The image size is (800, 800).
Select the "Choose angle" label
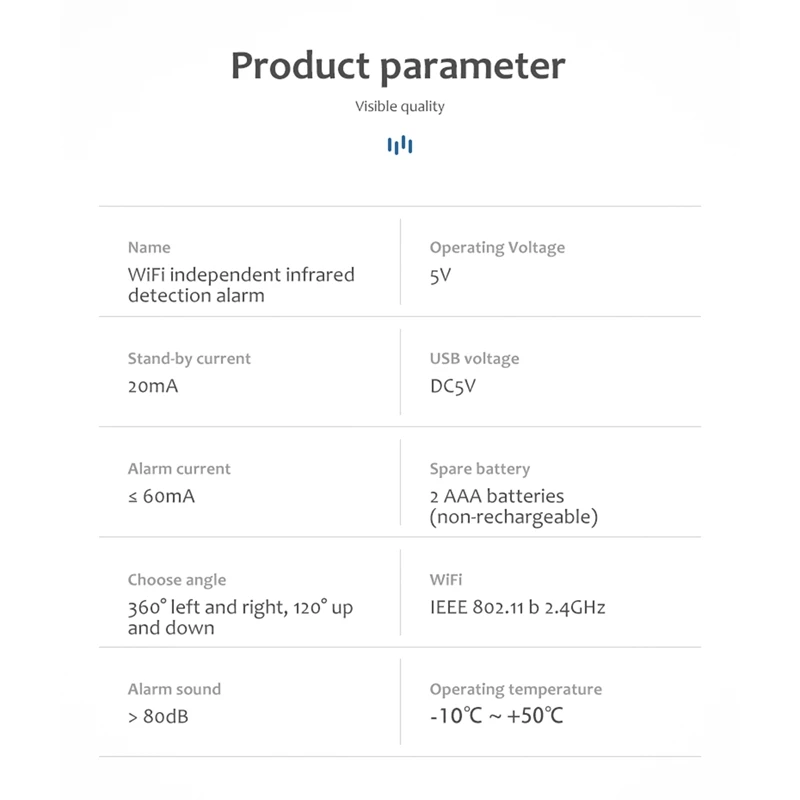pos(177,579)
